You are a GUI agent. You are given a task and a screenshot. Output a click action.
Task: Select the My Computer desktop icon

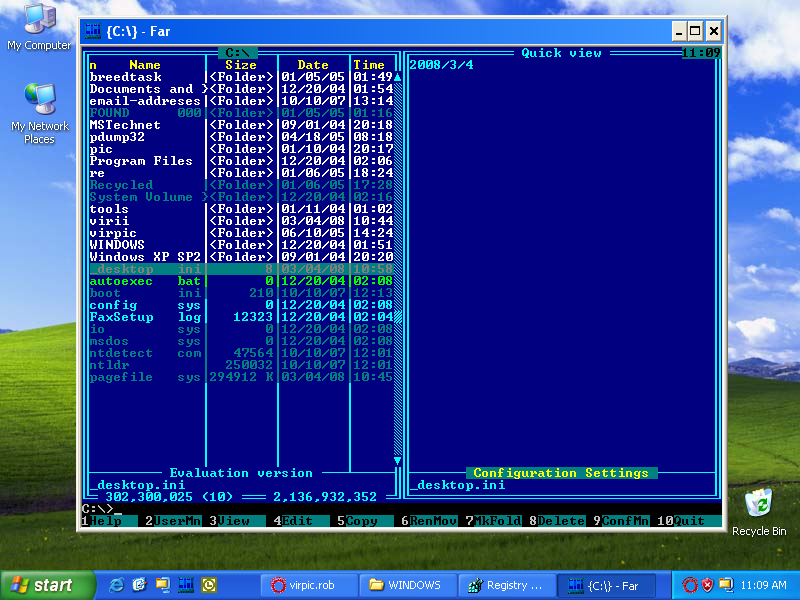[x=39, y=27]
